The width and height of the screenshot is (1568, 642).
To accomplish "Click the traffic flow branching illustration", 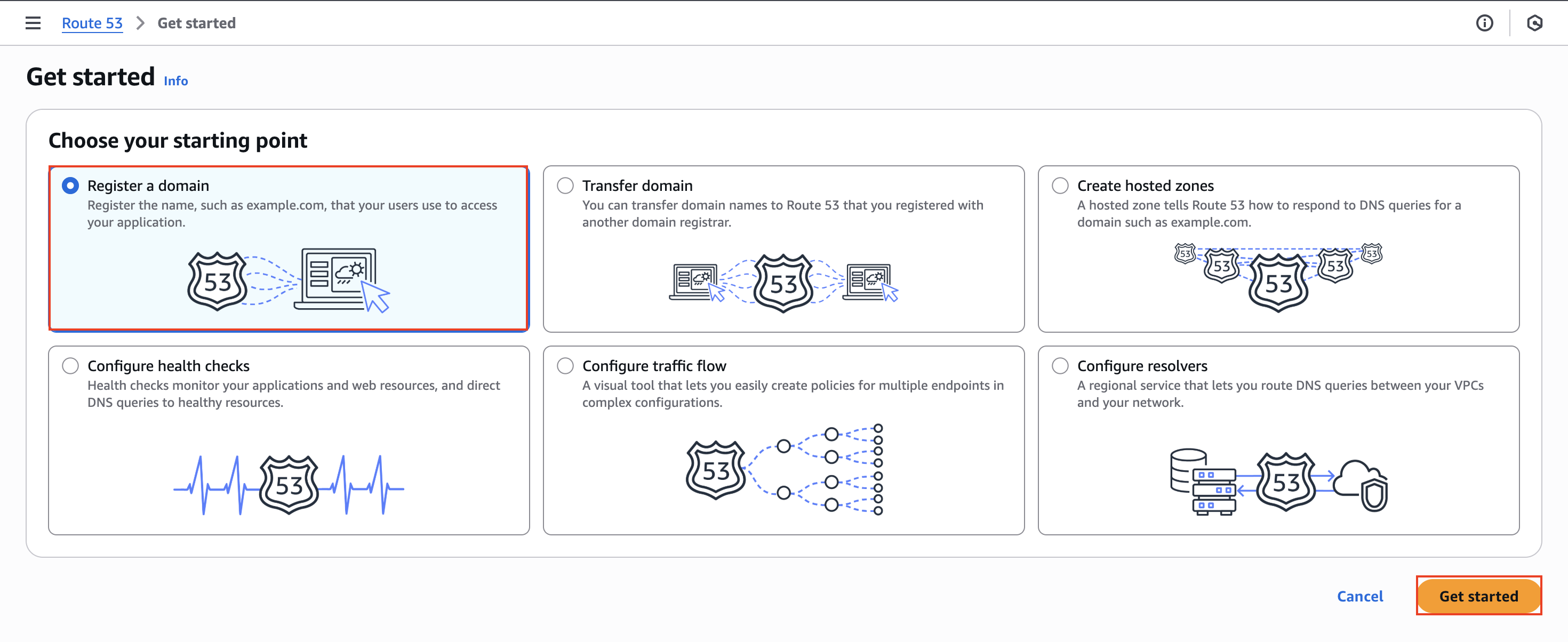I will 784,470.
